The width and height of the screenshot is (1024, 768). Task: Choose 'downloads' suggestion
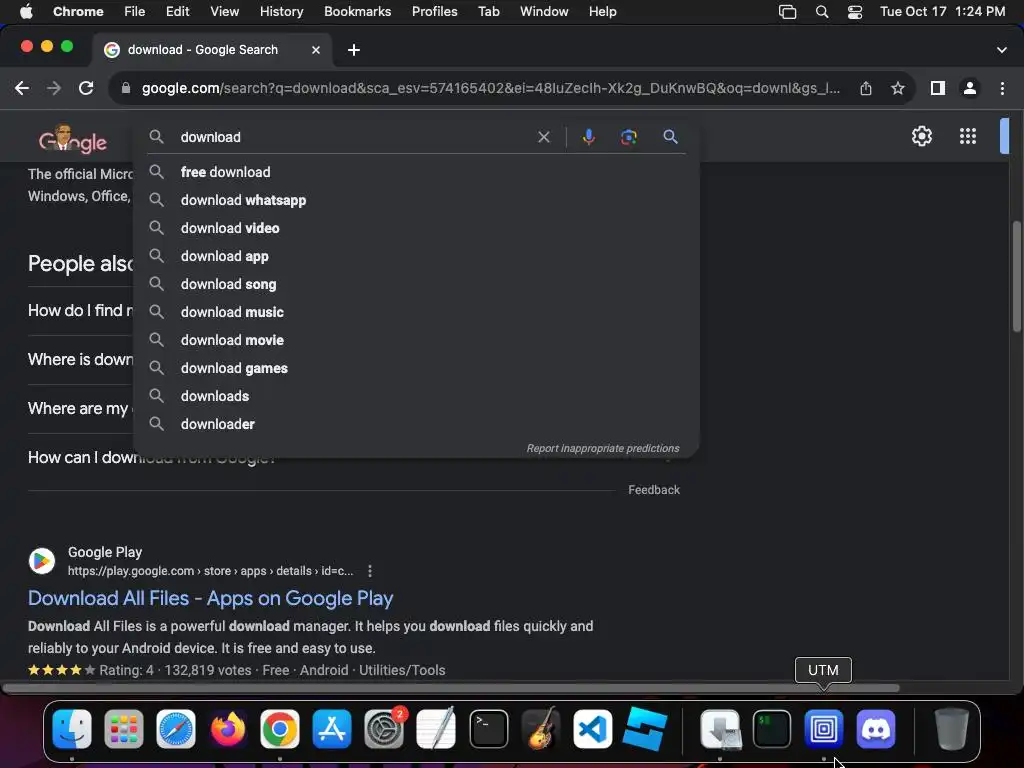point(416,396)
